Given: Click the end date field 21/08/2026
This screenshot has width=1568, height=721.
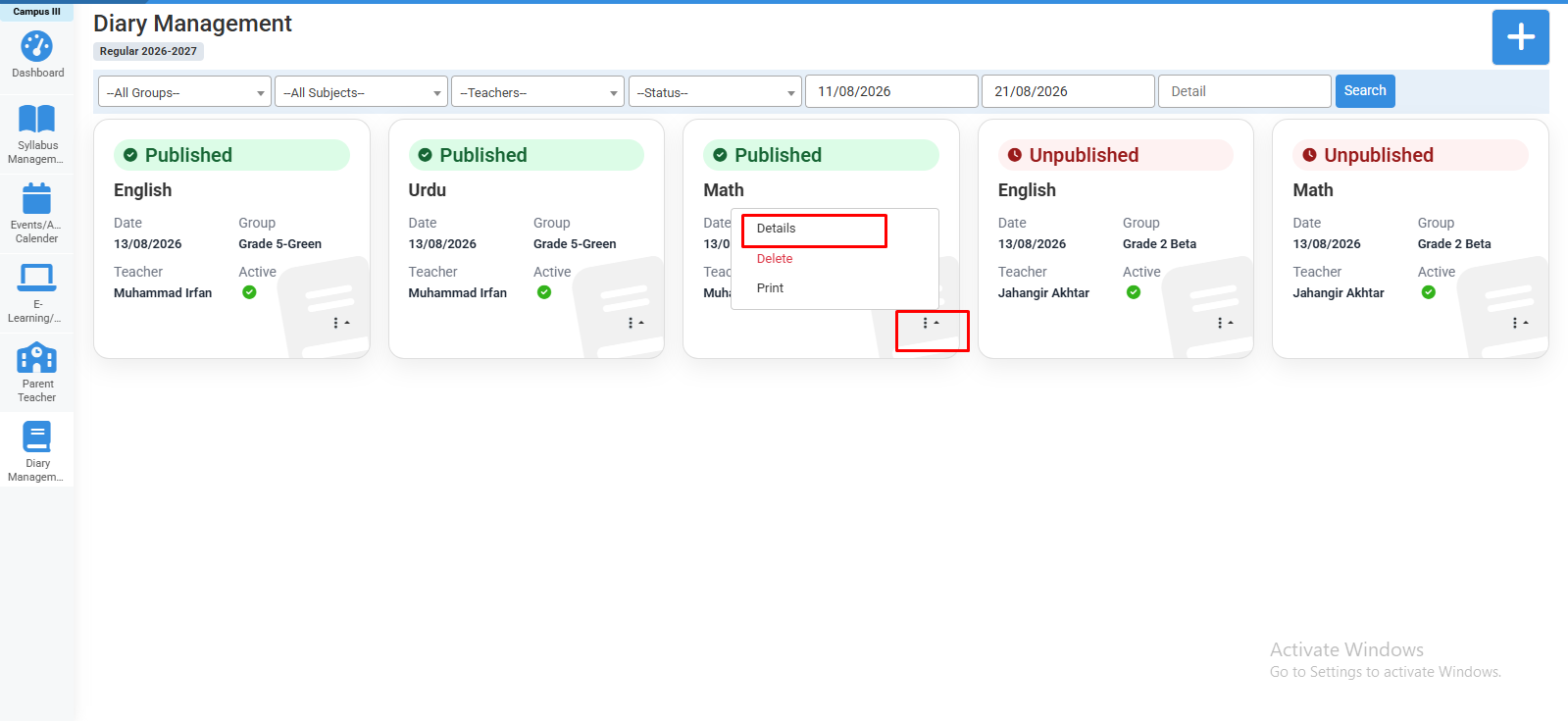Looking at the screenshot, I should coord(1068,91).
